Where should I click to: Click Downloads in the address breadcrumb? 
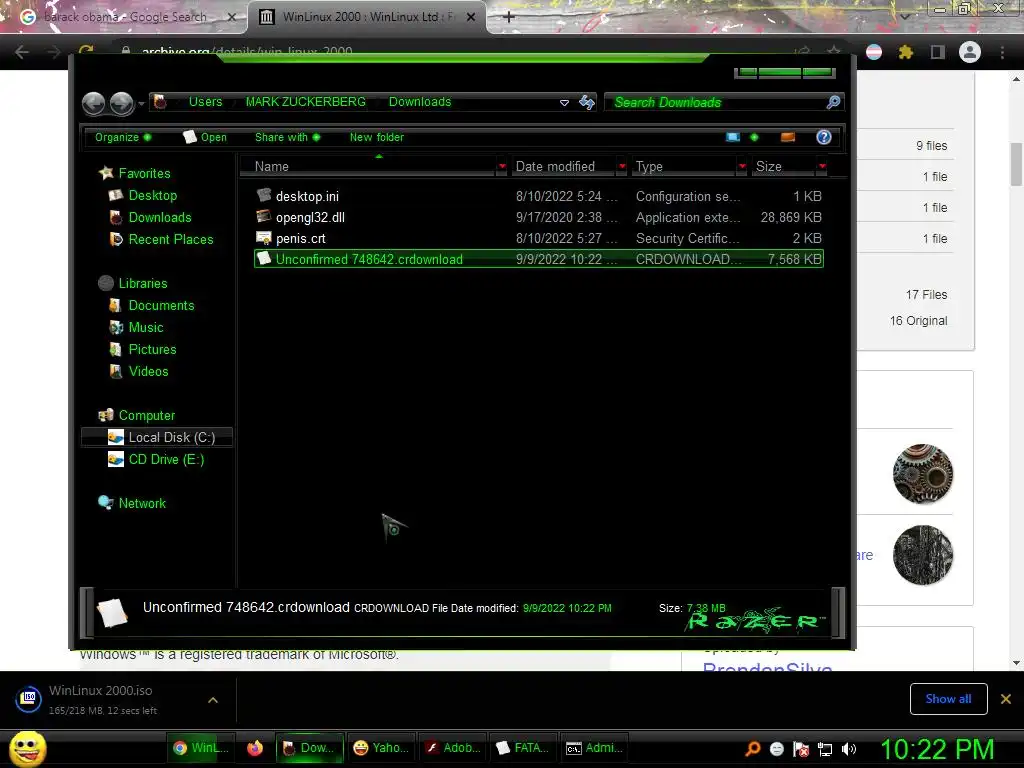420,102
